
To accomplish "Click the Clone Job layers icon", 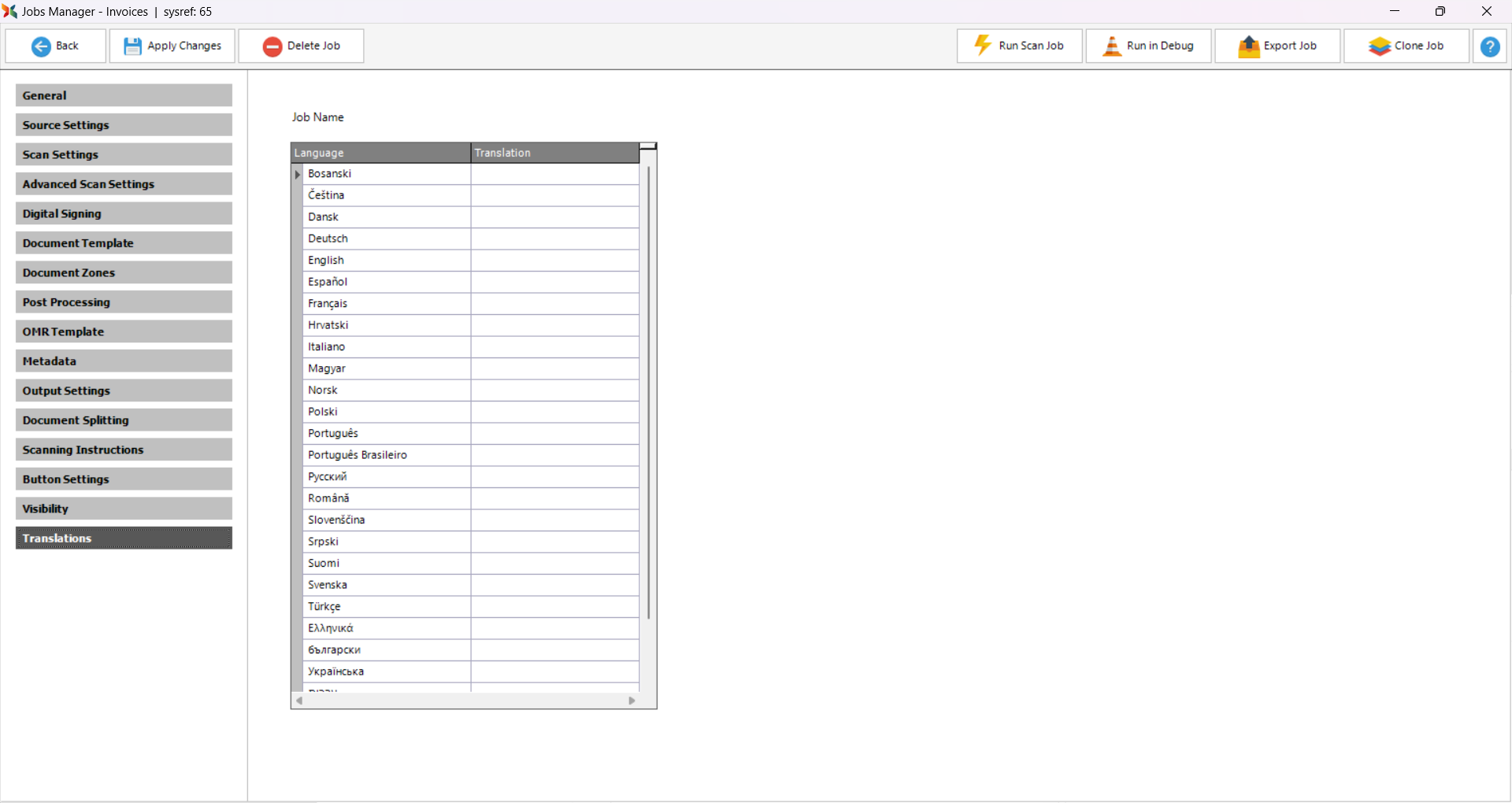I will tap(1379, 46).
